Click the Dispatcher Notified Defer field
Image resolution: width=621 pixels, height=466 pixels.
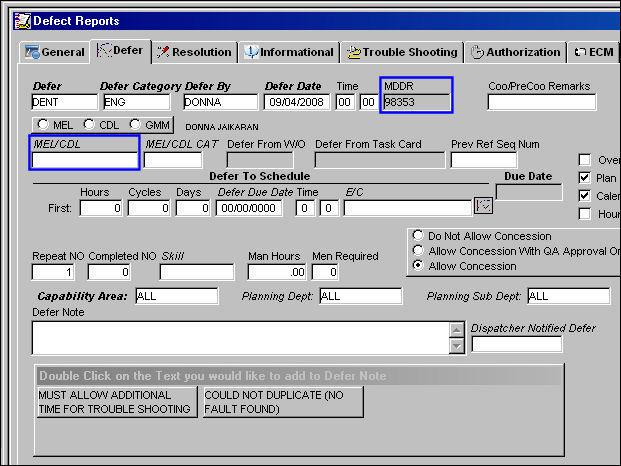coord(517,344)
